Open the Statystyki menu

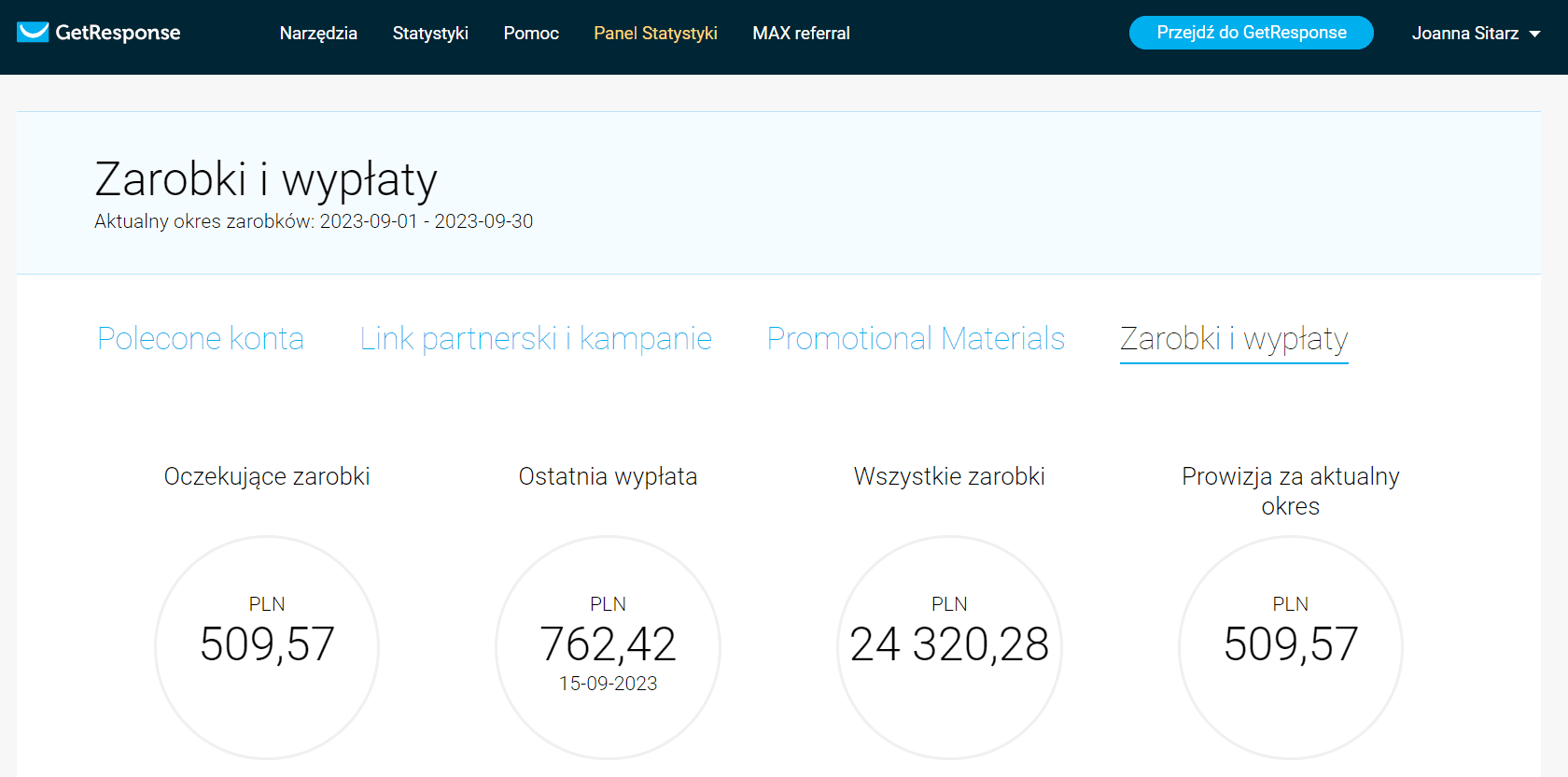[x=430, y=33]
